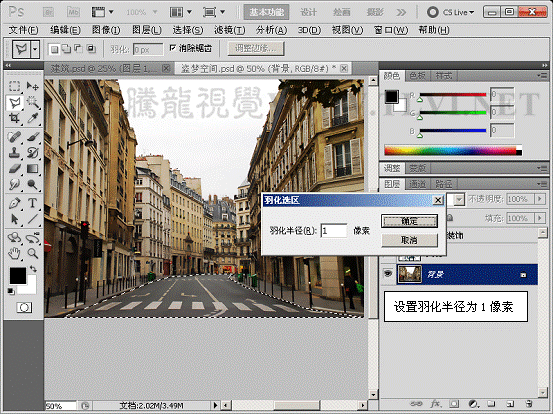Select the 设计 workspace button

pos(309,12)
